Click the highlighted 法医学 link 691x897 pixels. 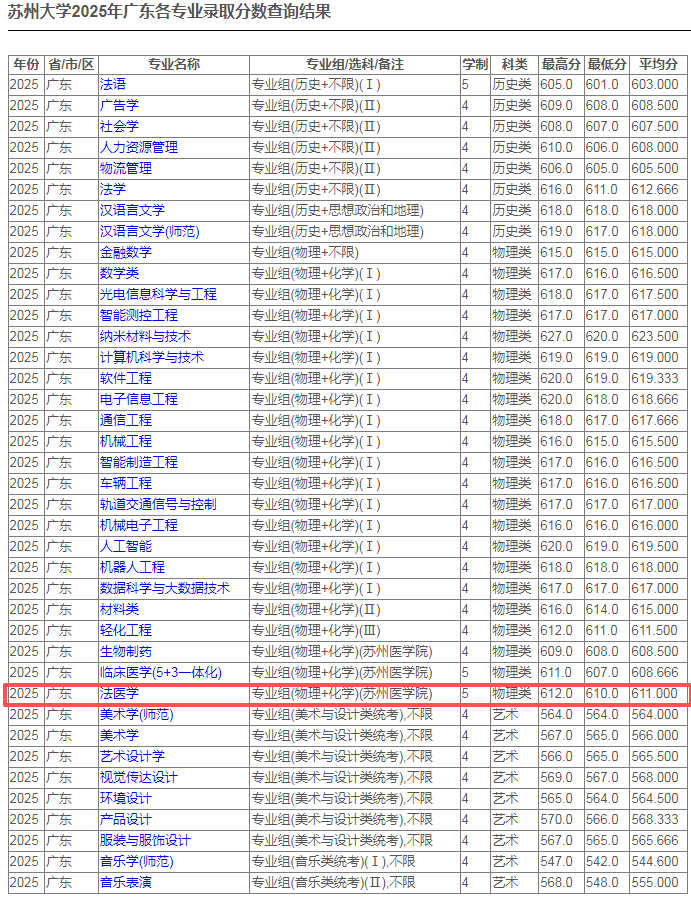click(119, 693)
